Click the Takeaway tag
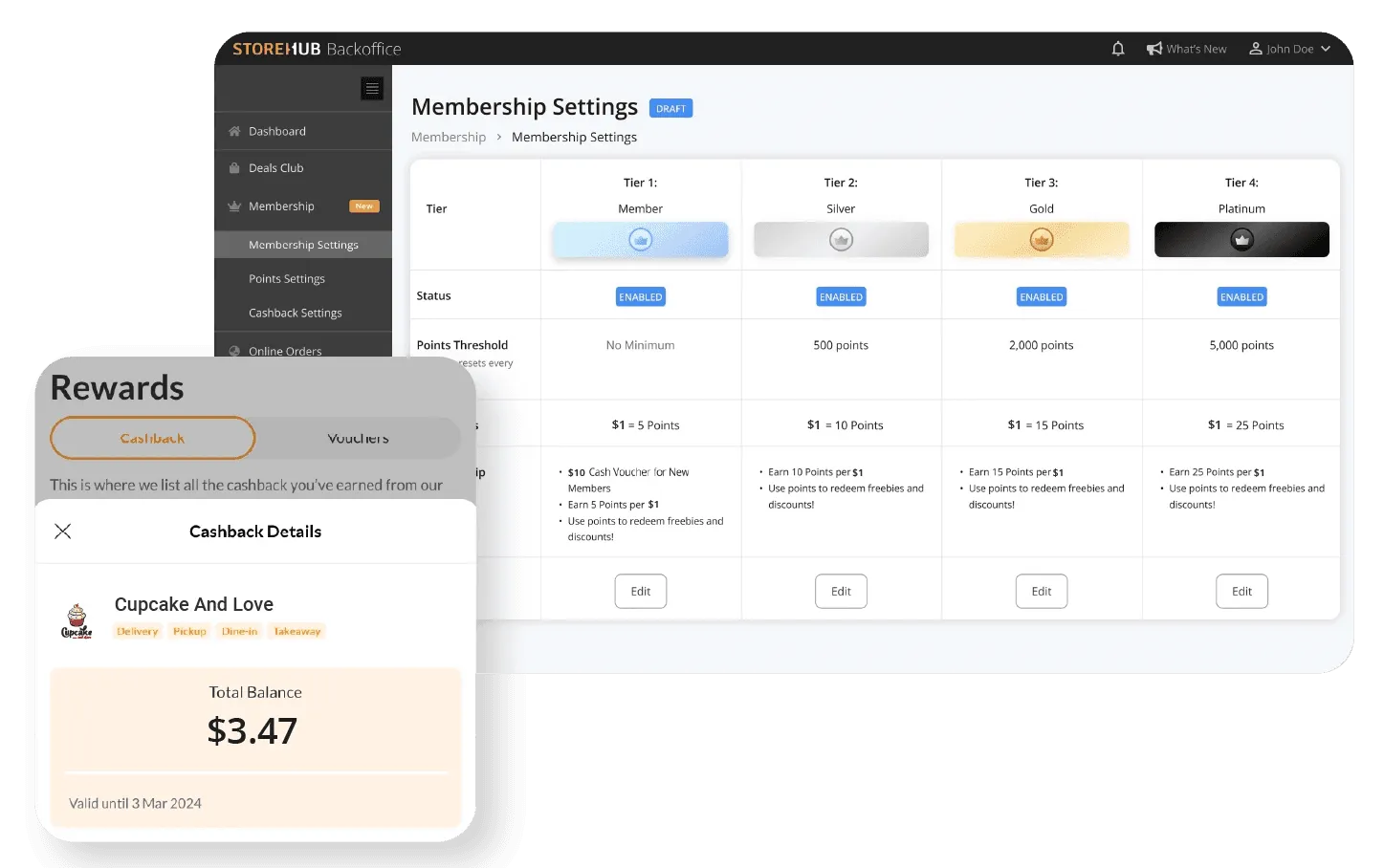This screenshot has width=1384, height=868. pyautogui.click(x=297, y=631)
